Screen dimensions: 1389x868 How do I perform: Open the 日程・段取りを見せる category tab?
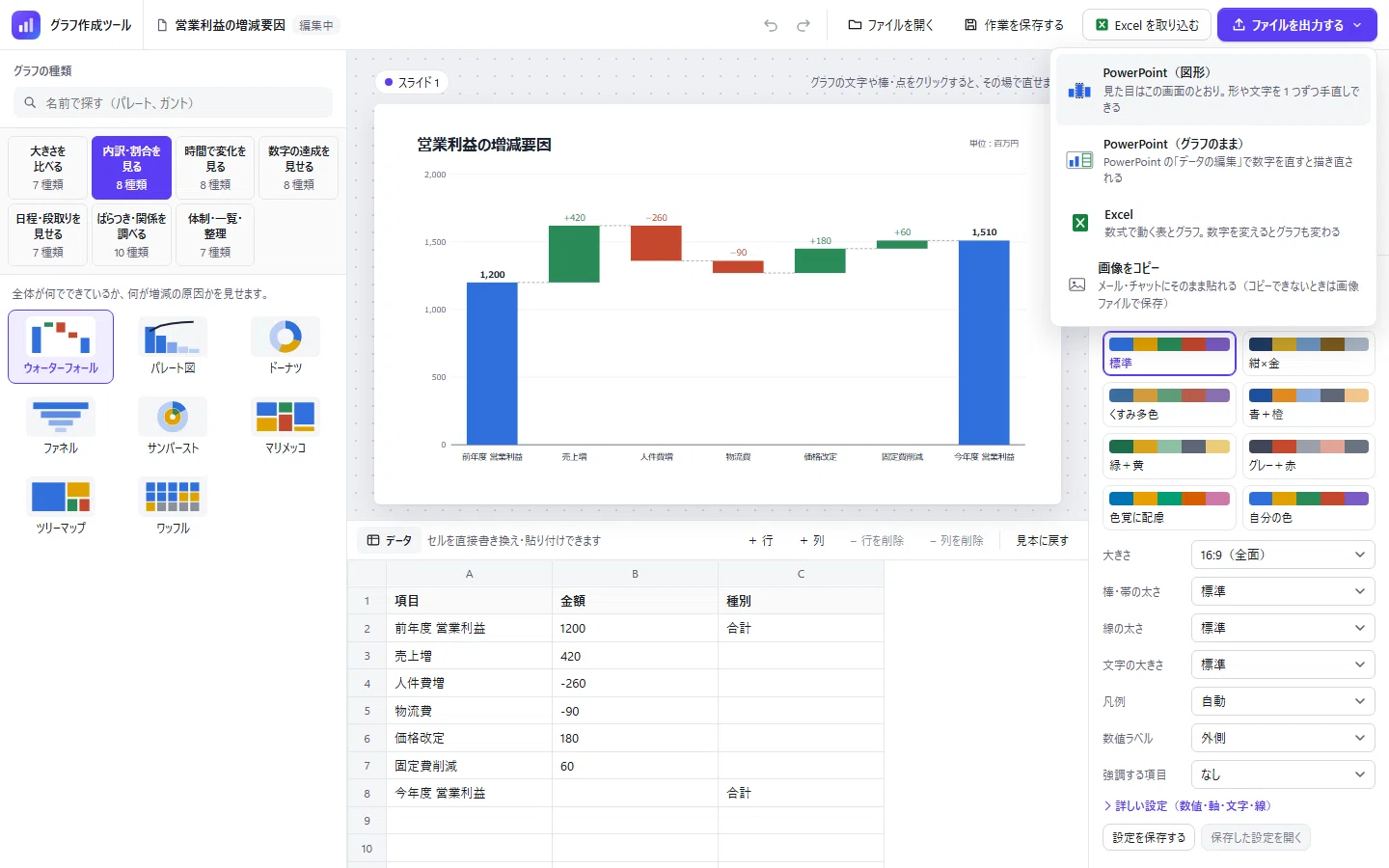tap(48, 234)
